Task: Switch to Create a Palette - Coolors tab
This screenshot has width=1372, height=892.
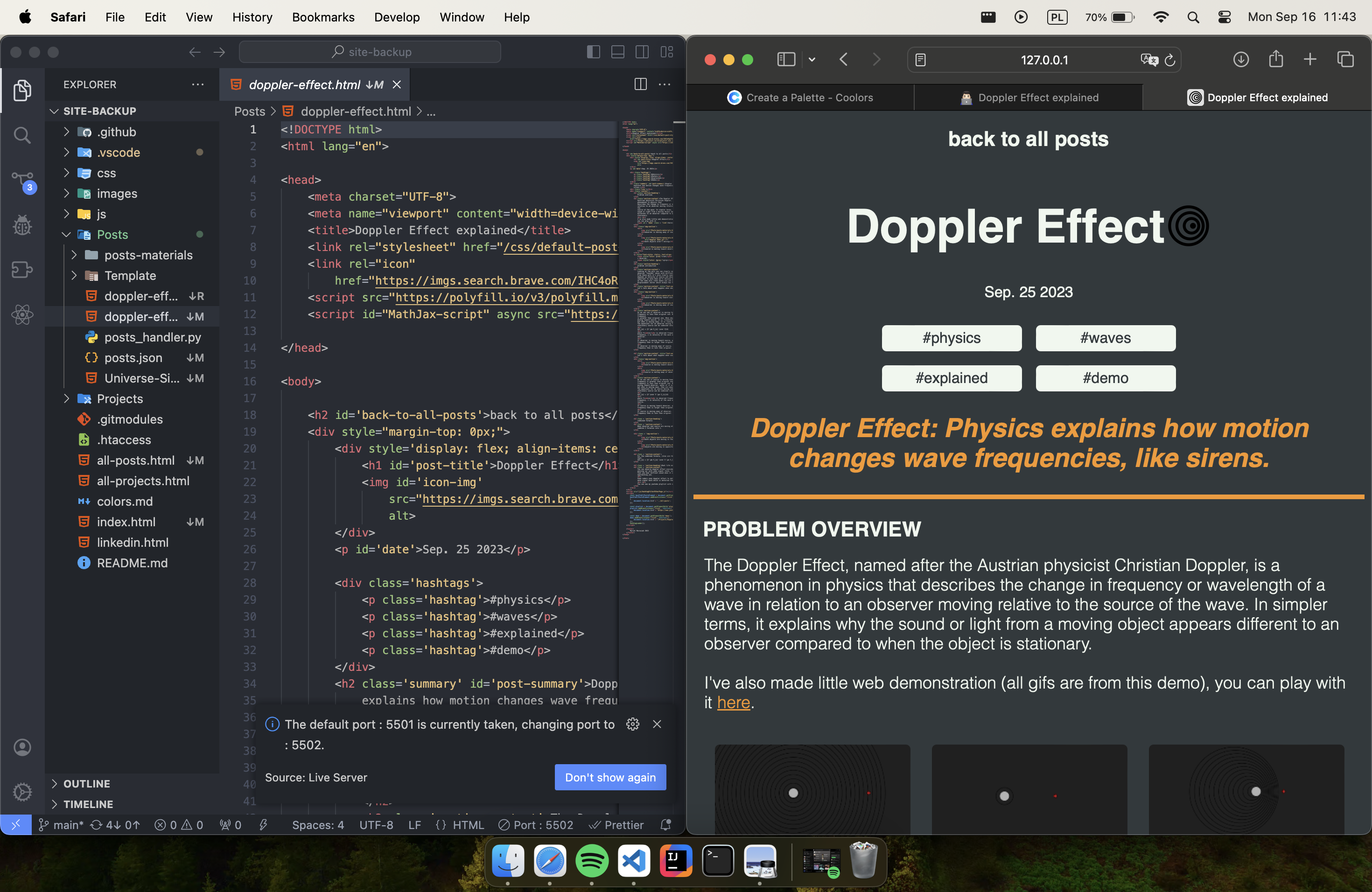Action: tap(800, 98)
